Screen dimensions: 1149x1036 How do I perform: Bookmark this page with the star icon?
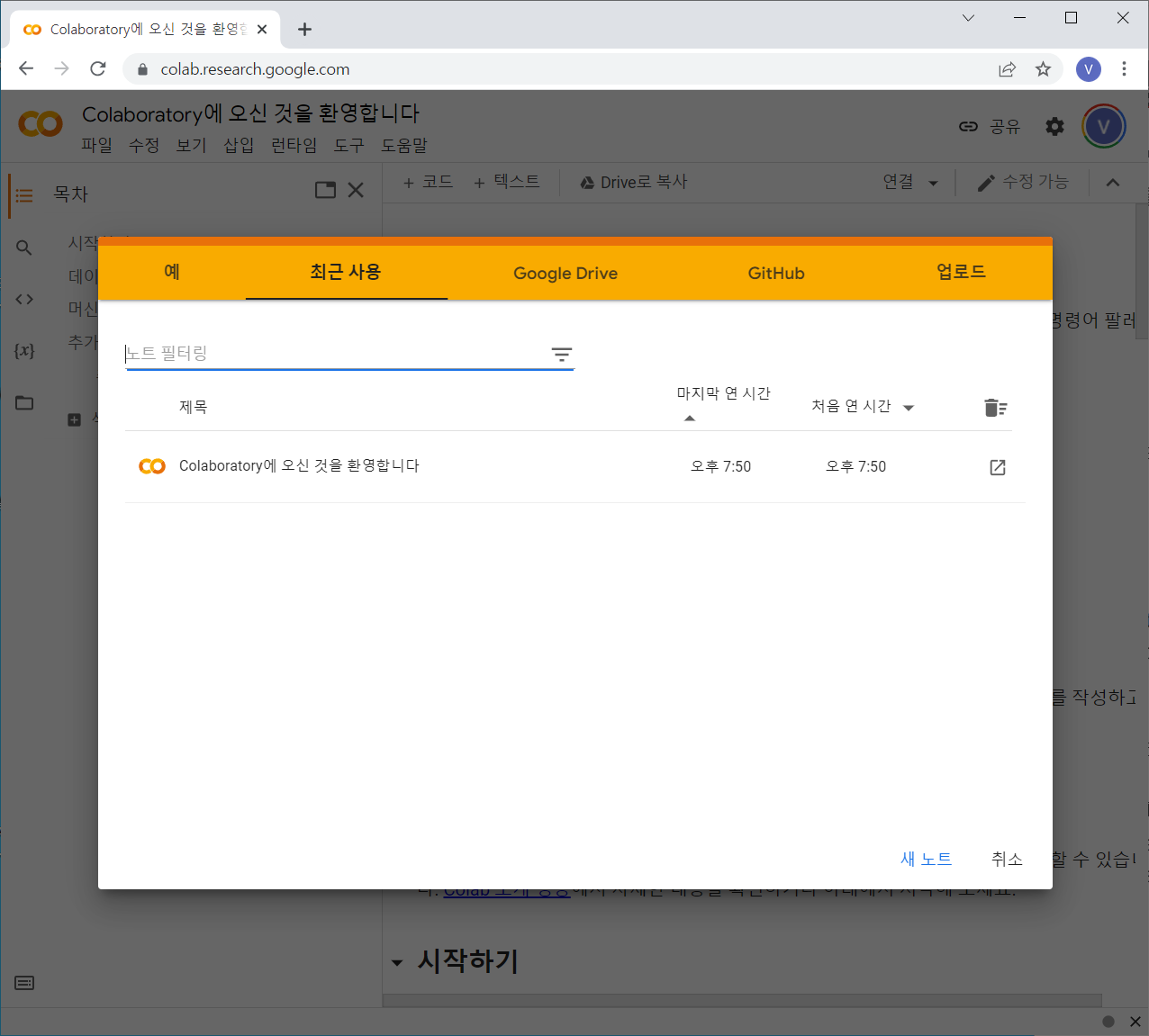(x=1043, y=69)
